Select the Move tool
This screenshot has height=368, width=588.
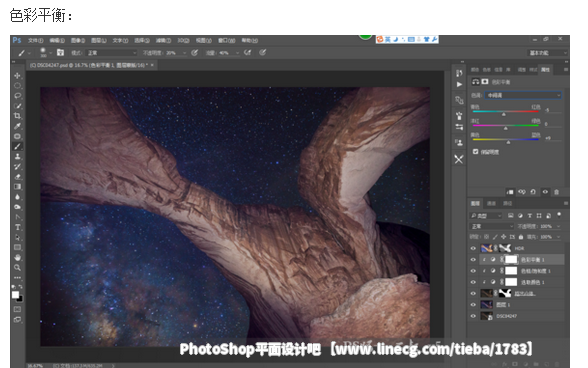point(18,76)
